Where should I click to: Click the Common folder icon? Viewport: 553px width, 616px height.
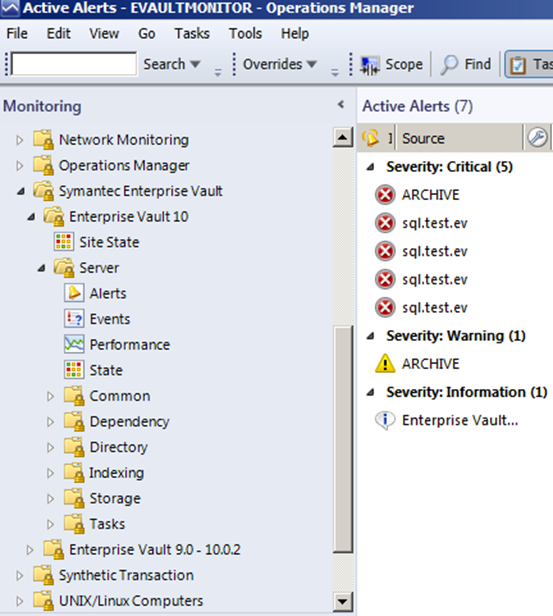pyautogui.click(x=74, y=396)
